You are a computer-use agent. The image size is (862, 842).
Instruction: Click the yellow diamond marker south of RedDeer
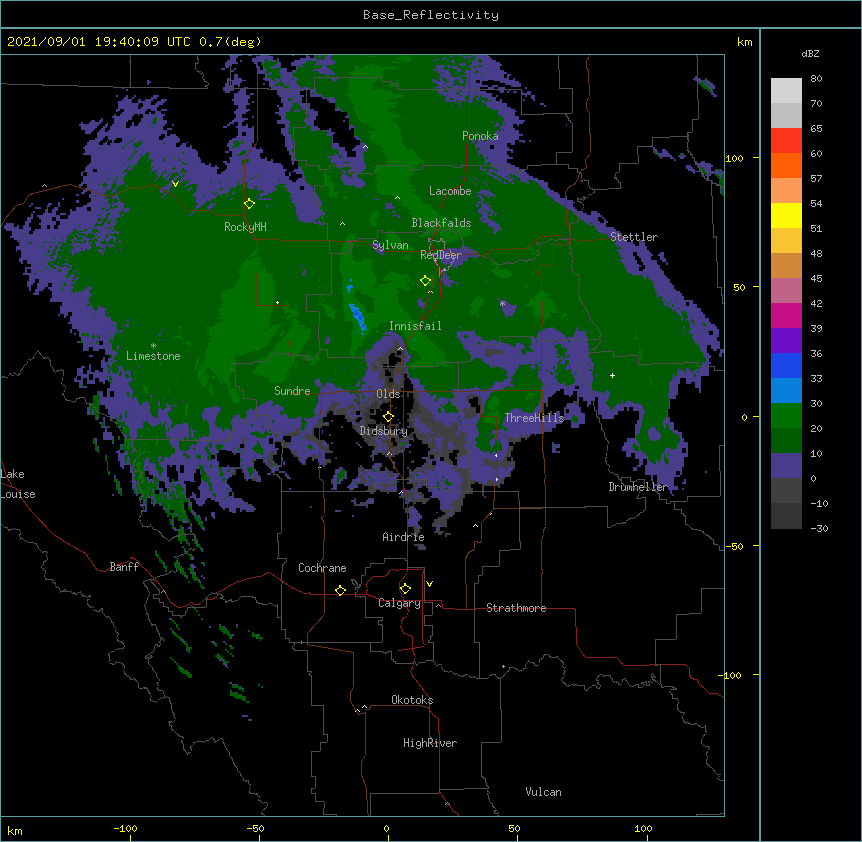pyautogui.click(x=425, y=280)
